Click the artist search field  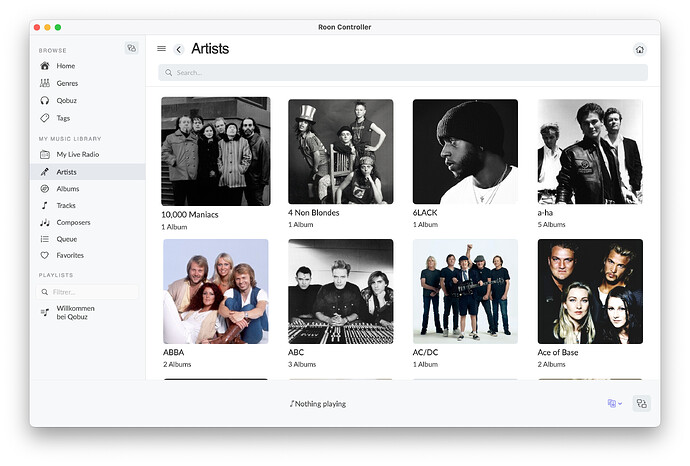coord(403,73)
